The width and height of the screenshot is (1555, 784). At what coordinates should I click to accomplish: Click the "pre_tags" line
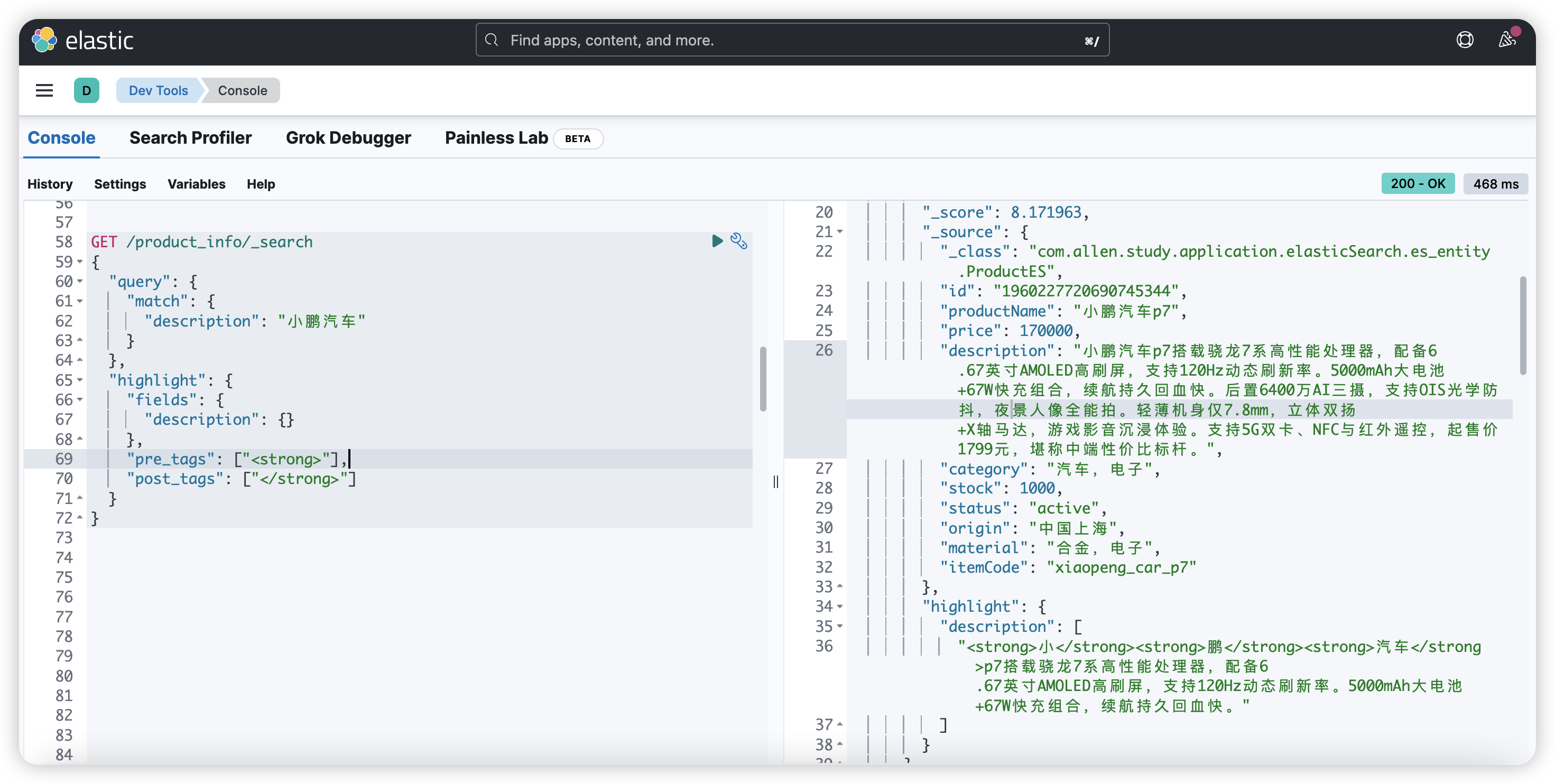237,459
